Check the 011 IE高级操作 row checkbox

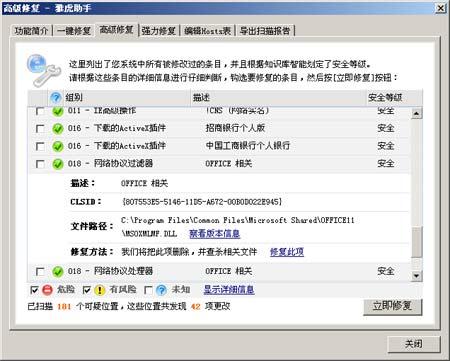click(x=40, y=111)
